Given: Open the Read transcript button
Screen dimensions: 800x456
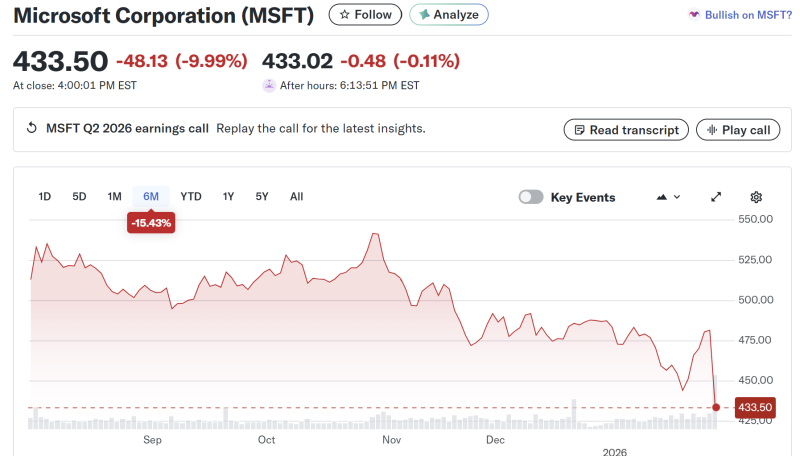Looking at the screenshot, I should pos(626,130).
